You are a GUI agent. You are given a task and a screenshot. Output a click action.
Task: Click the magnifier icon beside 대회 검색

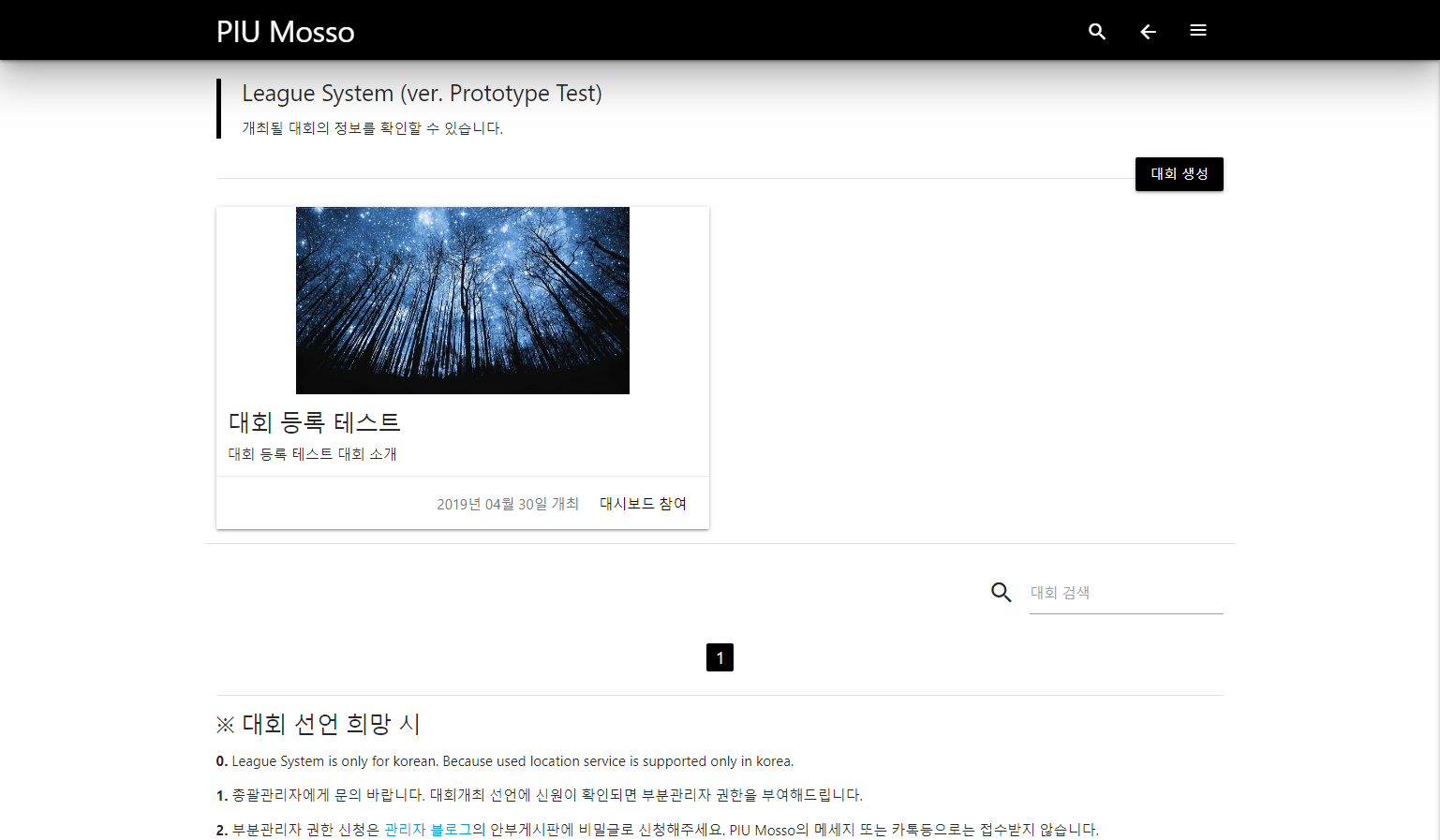1002,592
